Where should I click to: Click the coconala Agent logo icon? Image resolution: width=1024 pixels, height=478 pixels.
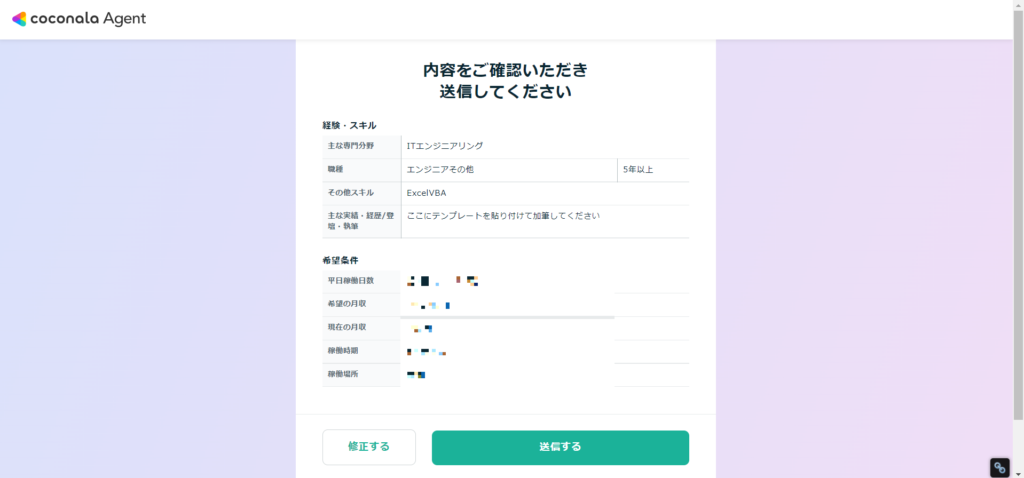coord(19,19)
